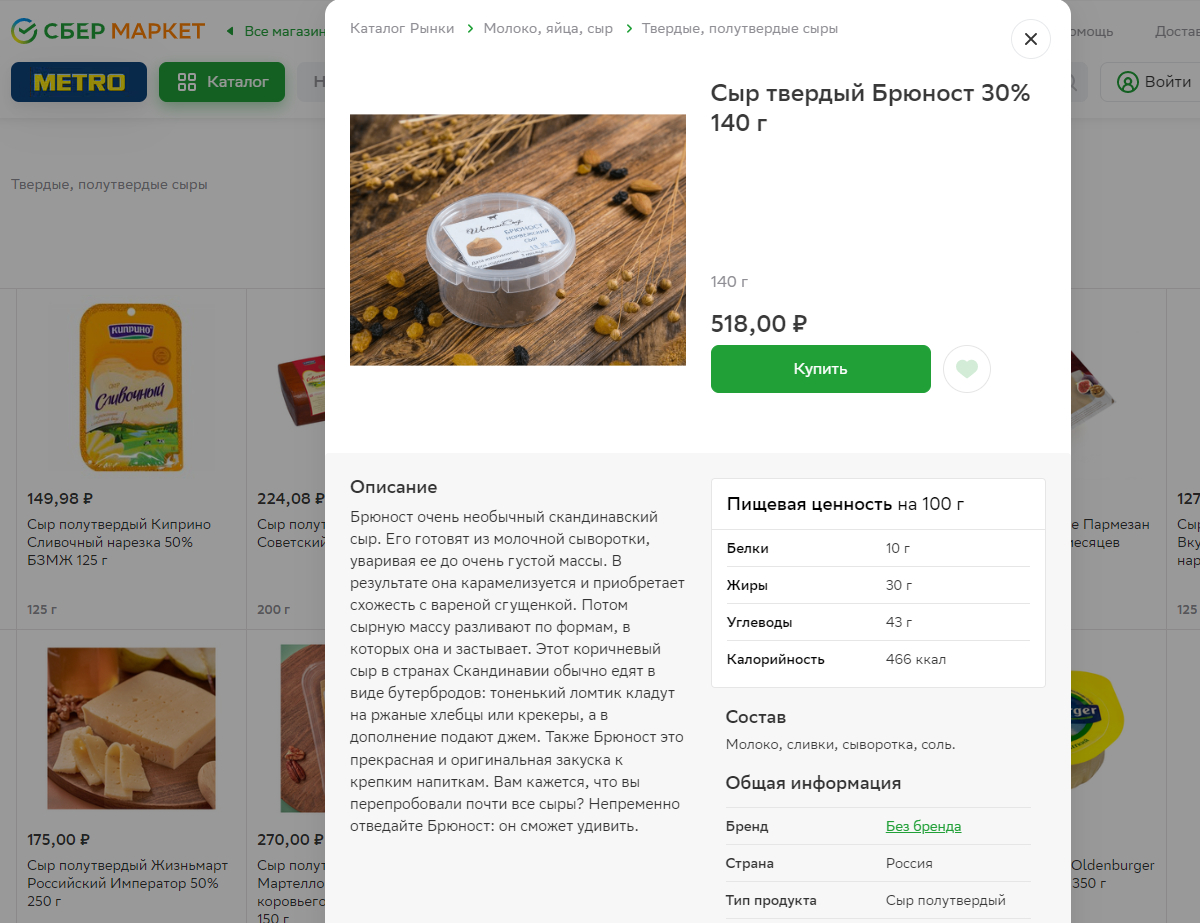The height and width of the screenshot is (923, 1200).
Task: Open Киприно Сливочный cheese image
Action: point(130,388)
